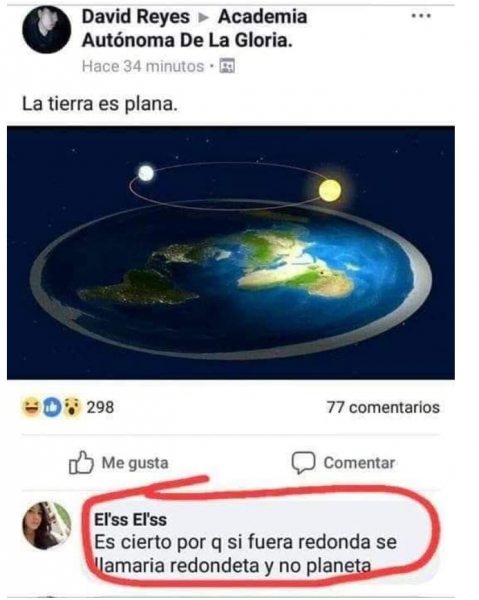Click the laughing Haha reaction emoji

tap(31, 407)
